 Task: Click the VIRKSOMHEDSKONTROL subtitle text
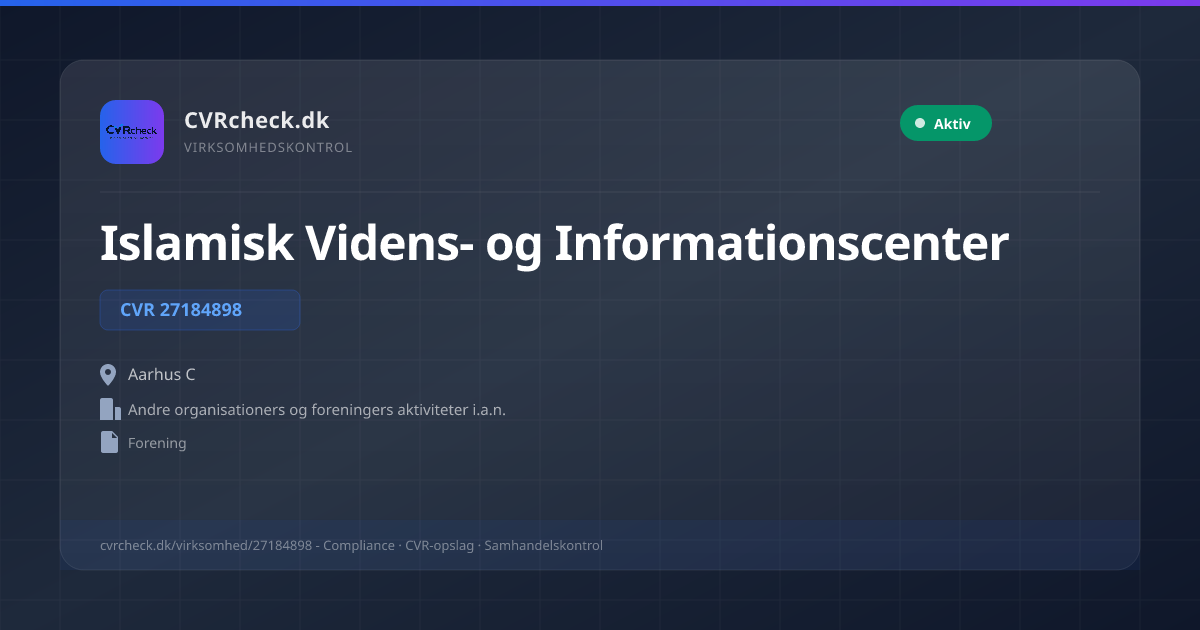[268, 148]
